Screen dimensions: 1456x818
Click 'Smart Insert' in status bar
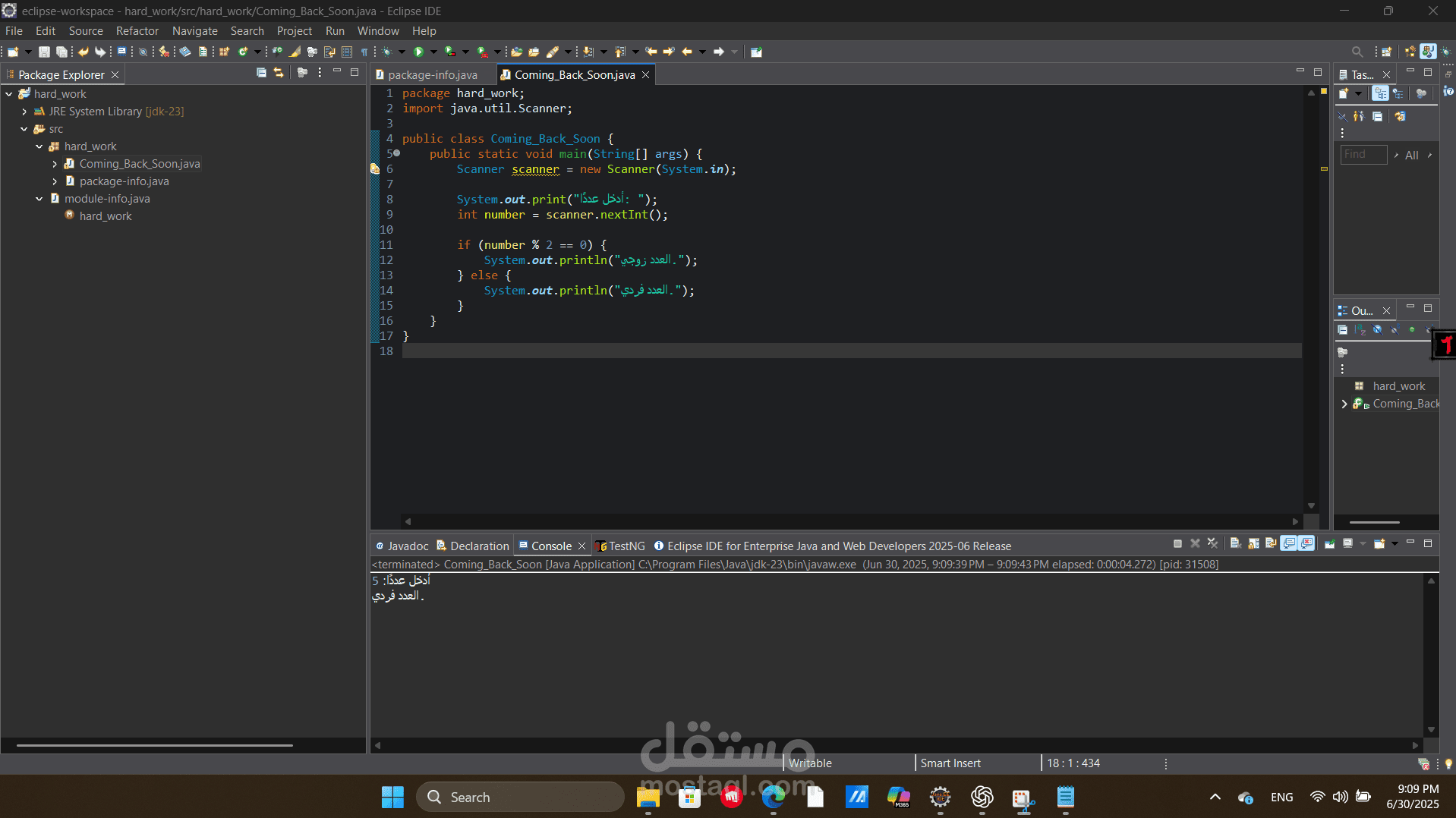(x=950, y=763)
